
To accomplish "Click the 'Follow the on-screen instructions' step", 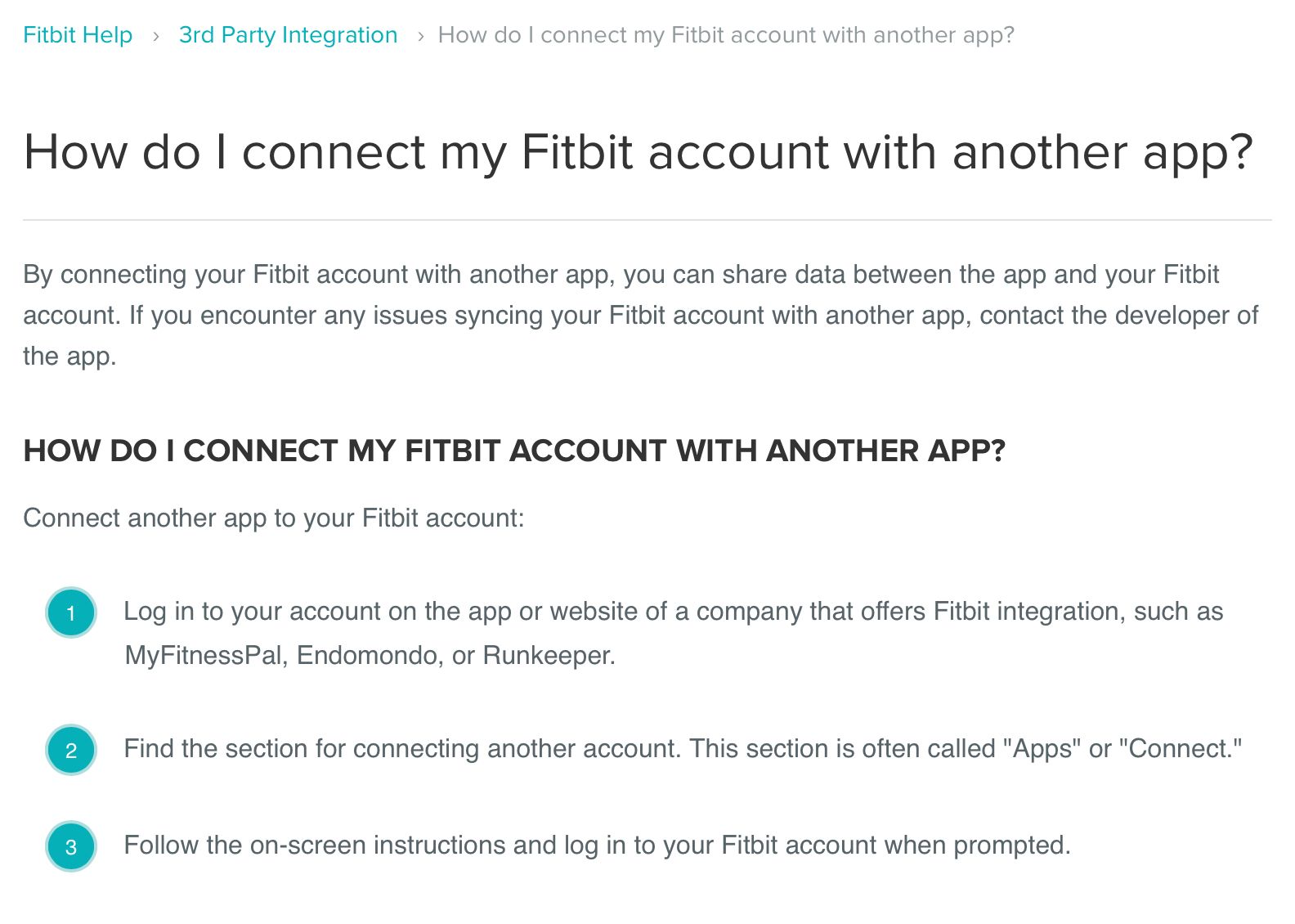I will click(x=597, y=845).
